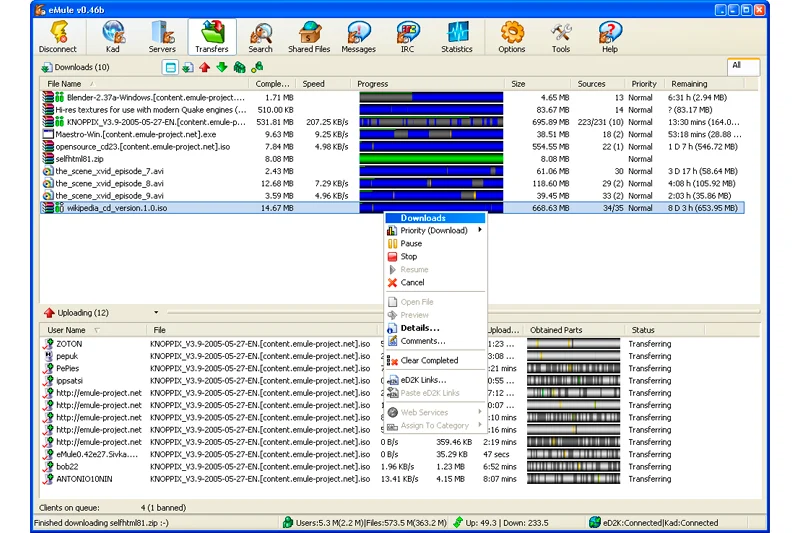Screen dimensions: 797x533
Task: Open the IRC chat panel
Action: point(407,37)
